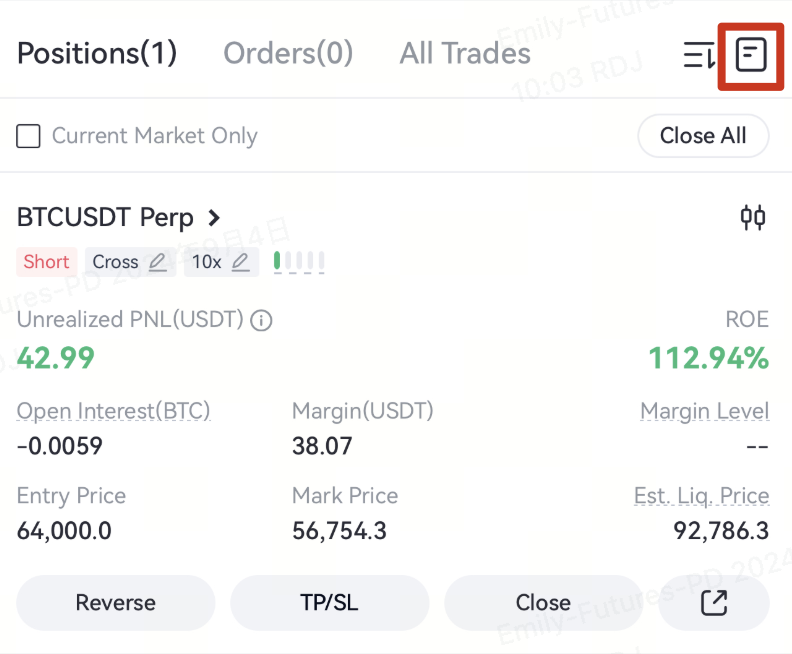Edit the 10x leverage pencil icon
This screenshot has width=792, height=654.
[240, 262]
